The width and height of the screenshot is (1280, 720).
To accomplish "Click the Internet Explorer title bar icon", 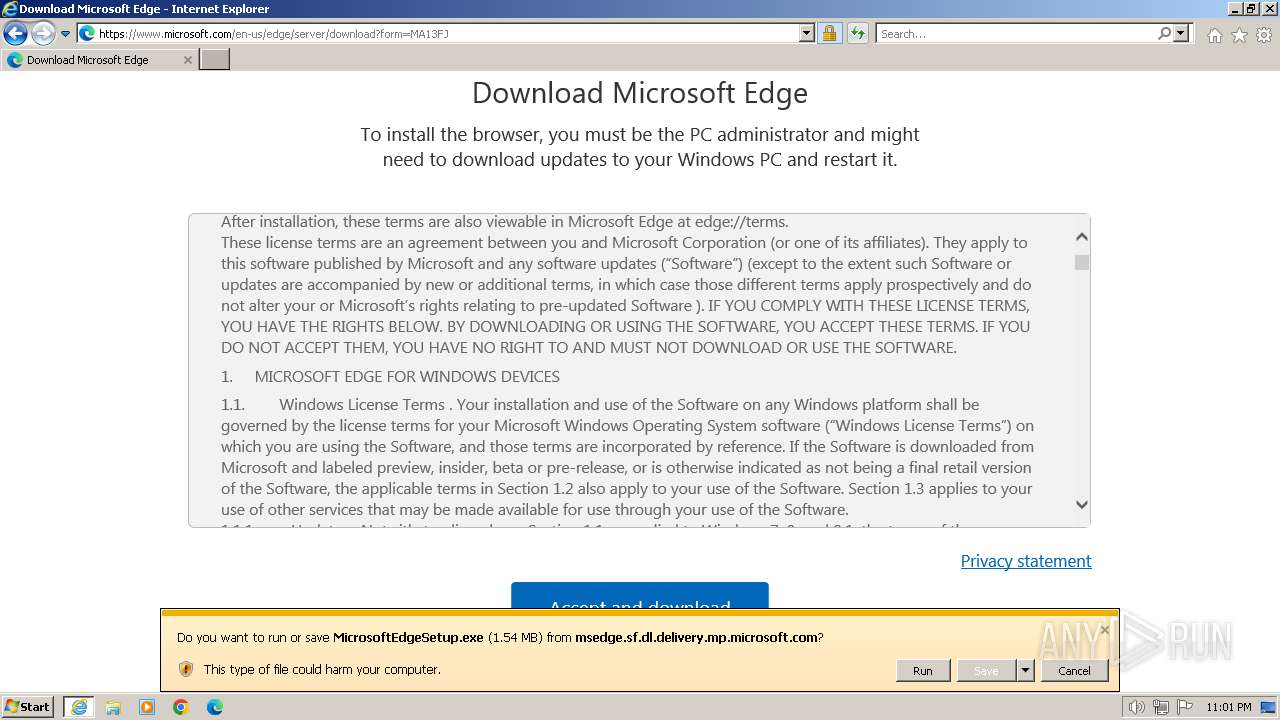I will click(10, 9).
